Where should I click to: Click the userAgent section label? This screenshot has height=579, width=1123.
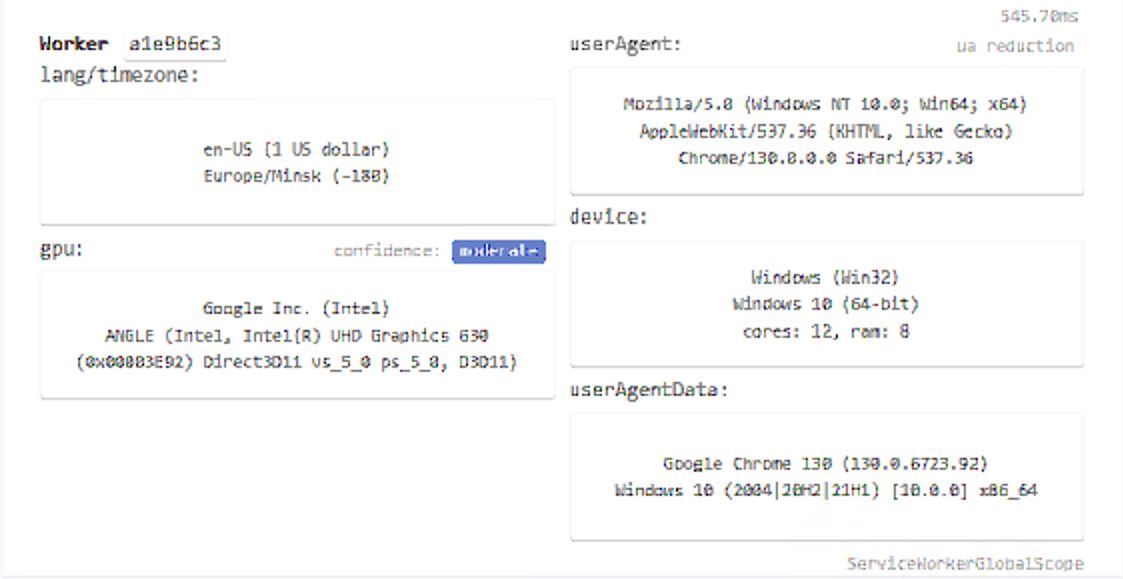click(x=625, y=44)
